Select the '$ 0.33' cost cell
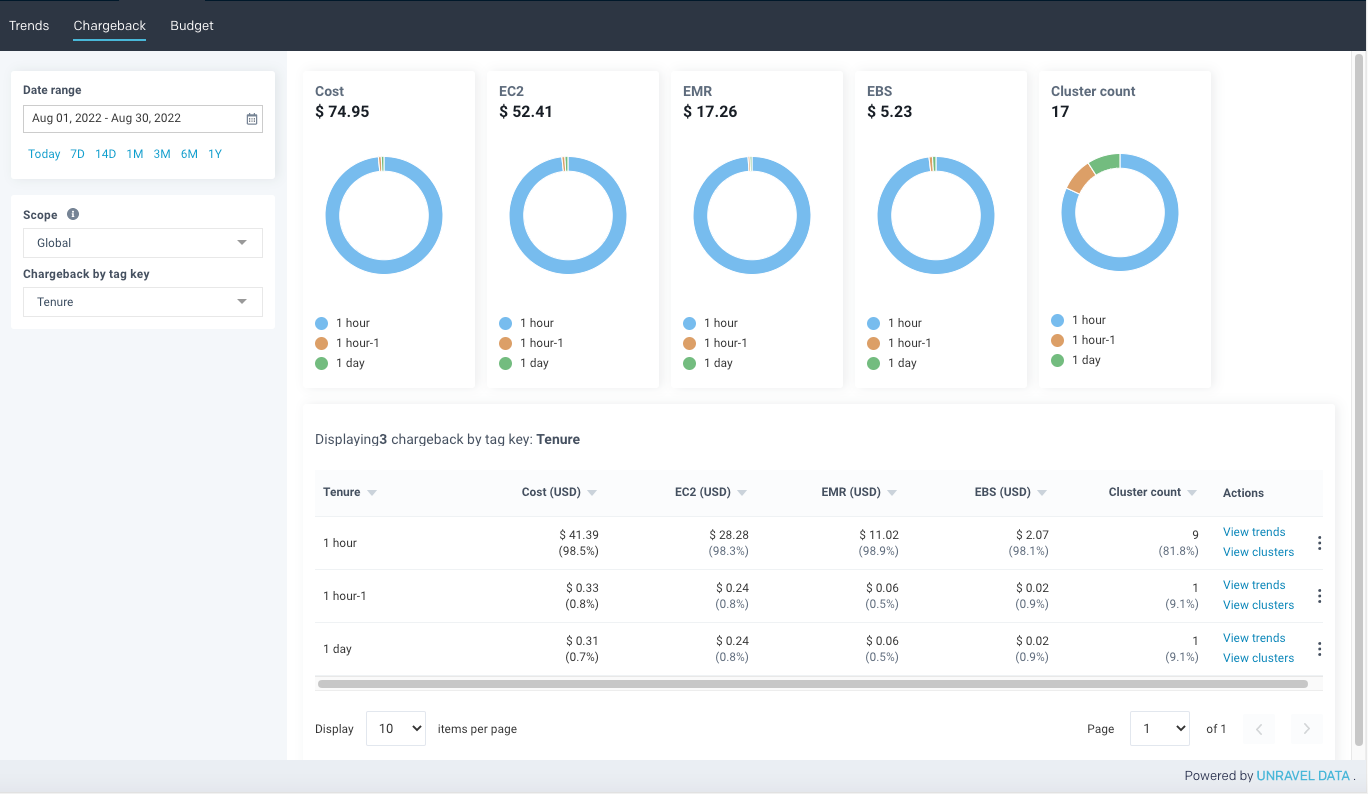The image size is (1368, 794). click(582, 588)
